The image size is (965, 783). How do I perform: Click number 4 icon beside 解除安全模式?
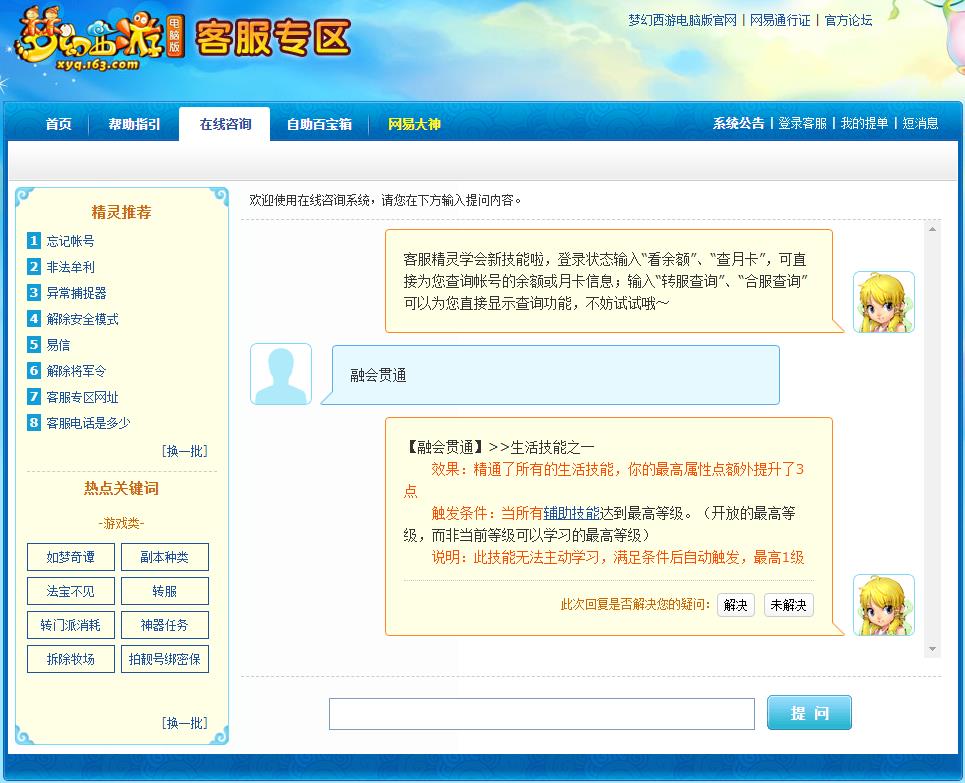click(34, 318)
